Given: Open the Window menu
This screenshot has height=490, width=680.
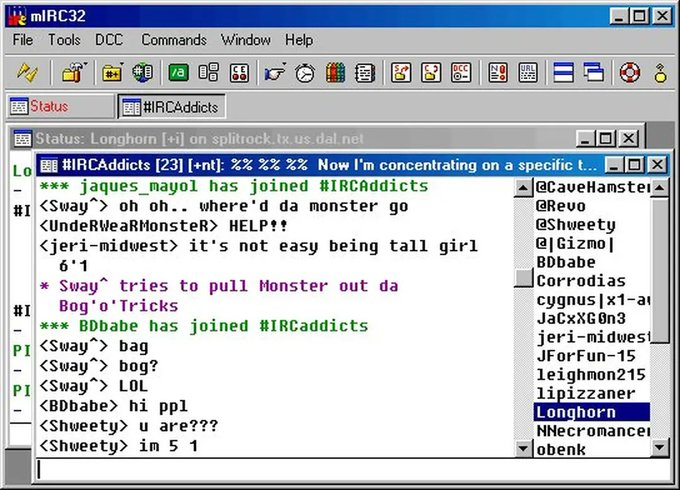Looking at the screenshot, I should (246, 40).
